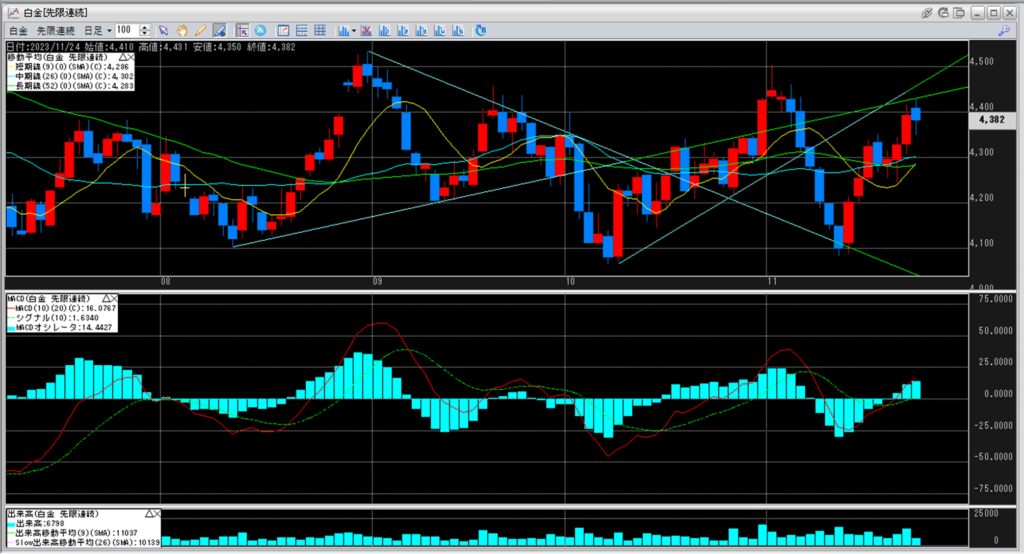Click the 09 month marker on time axis
This screenshot has height=554, width=1024.
click(377, 282)
